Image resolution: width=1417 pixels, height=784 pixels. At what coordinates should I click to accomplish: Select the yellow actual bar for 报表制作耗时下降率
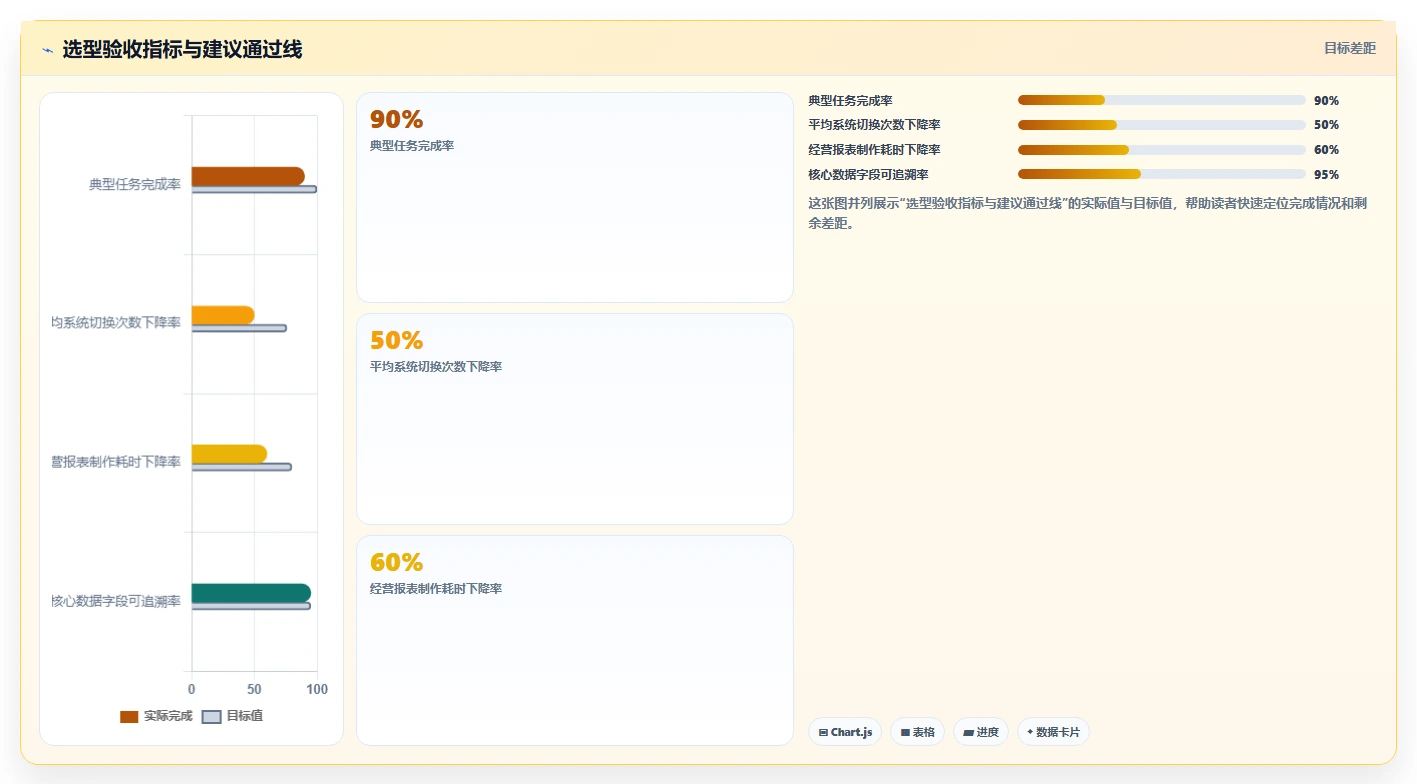[229, 454]
